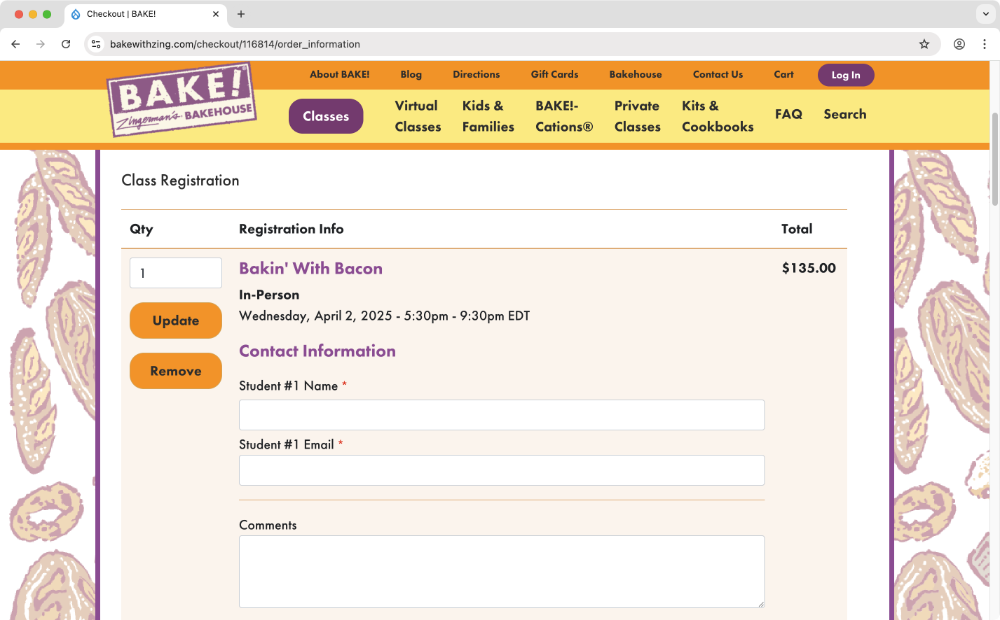
Task: Open the Bakin' With Bacon class link
Action: [x=310, y=268]
